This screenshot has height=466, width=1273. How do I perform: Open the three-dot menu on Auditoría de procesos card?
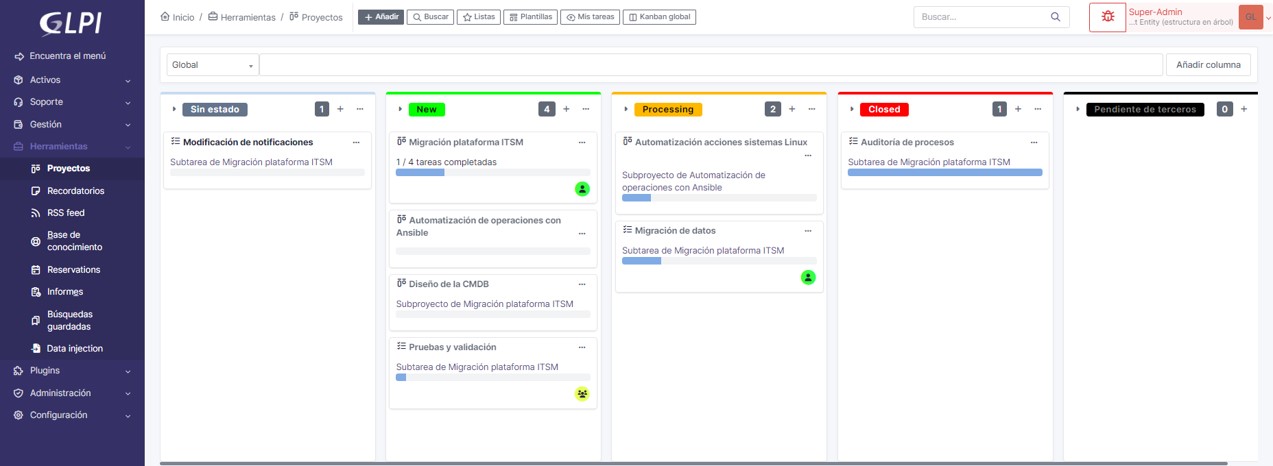tap(1034, 143)
